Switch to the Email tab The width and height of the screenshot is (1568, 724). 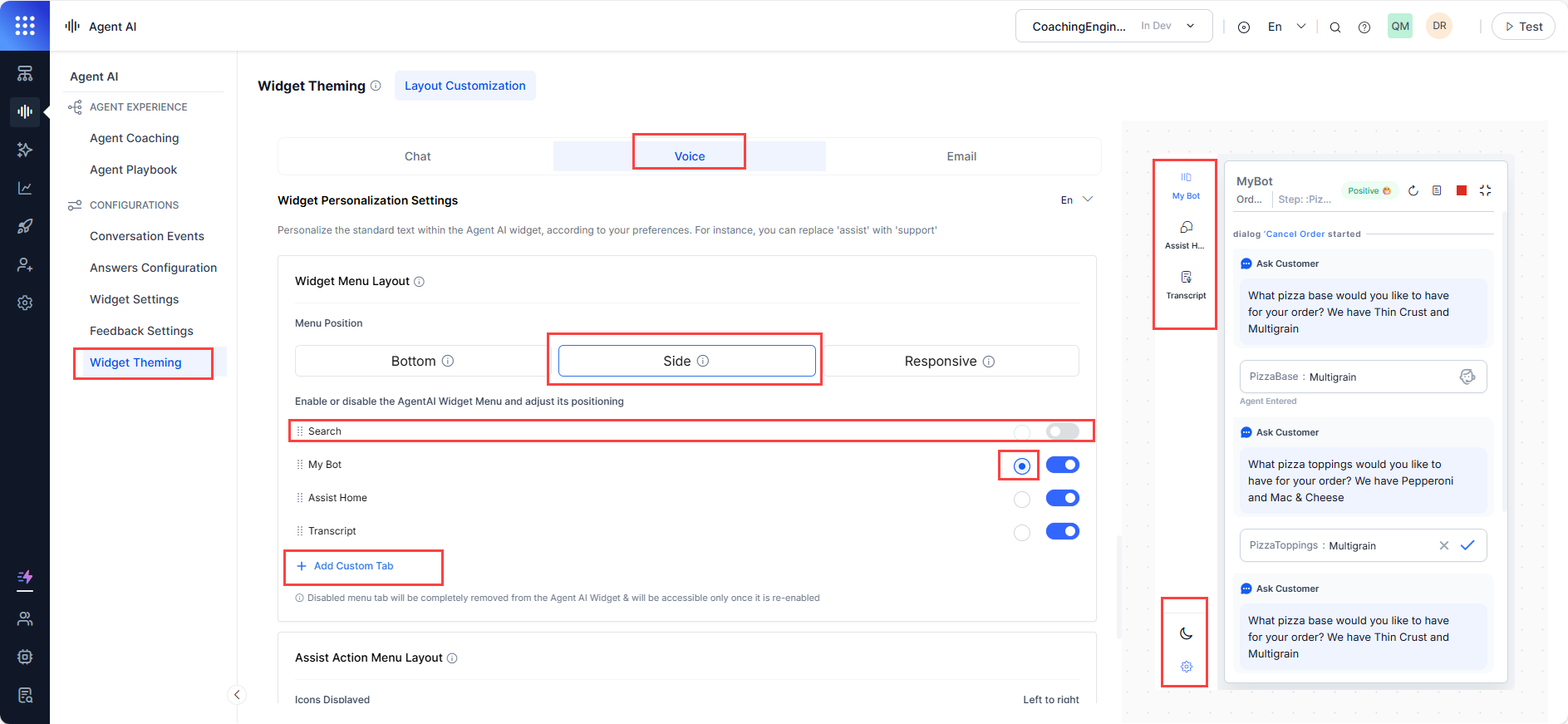point(961,156)
